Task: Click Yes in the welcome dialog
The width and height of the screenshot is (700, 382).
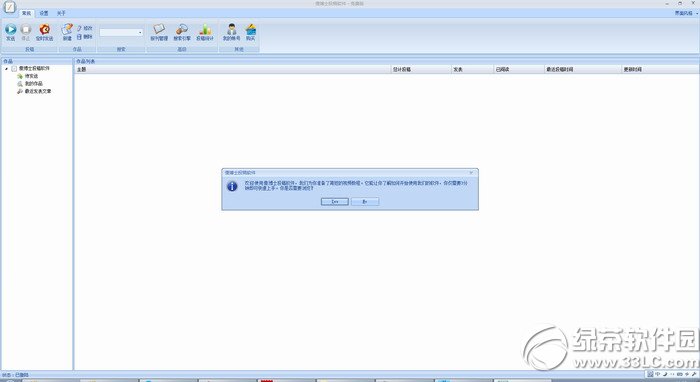Action: click(335, 202)
